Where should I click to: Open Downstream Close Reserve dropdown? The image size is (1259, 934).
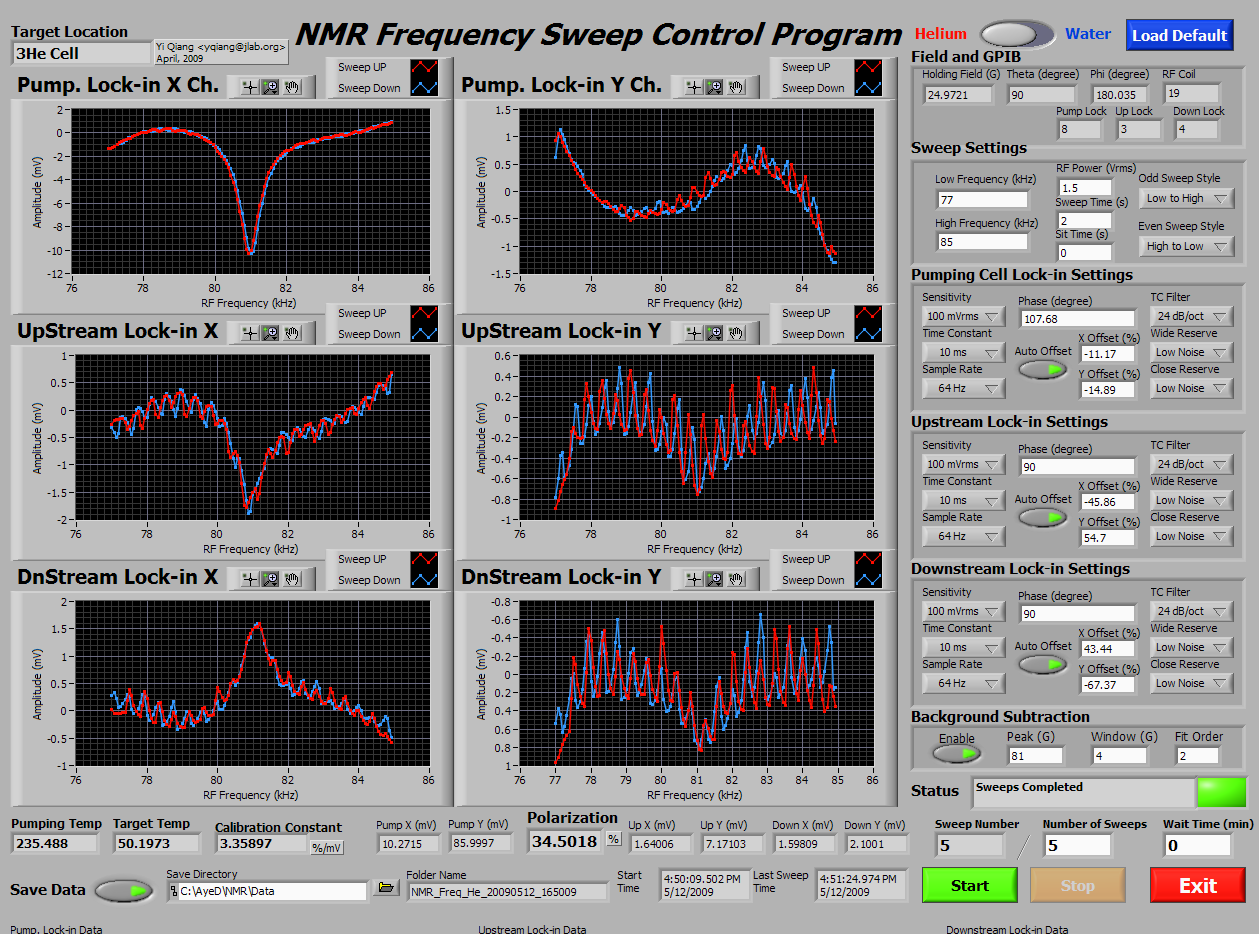1192,683
